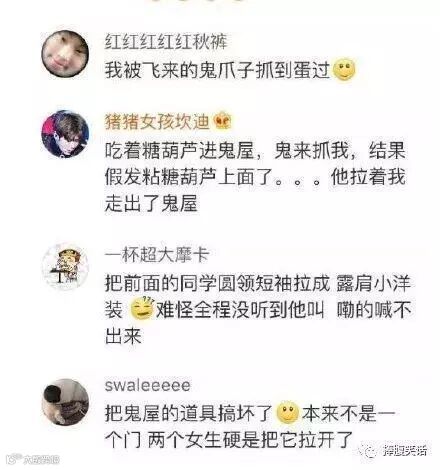Open avatar of user swaleeeee
This screenshot has height=470, width=440.
coord(65,402)
